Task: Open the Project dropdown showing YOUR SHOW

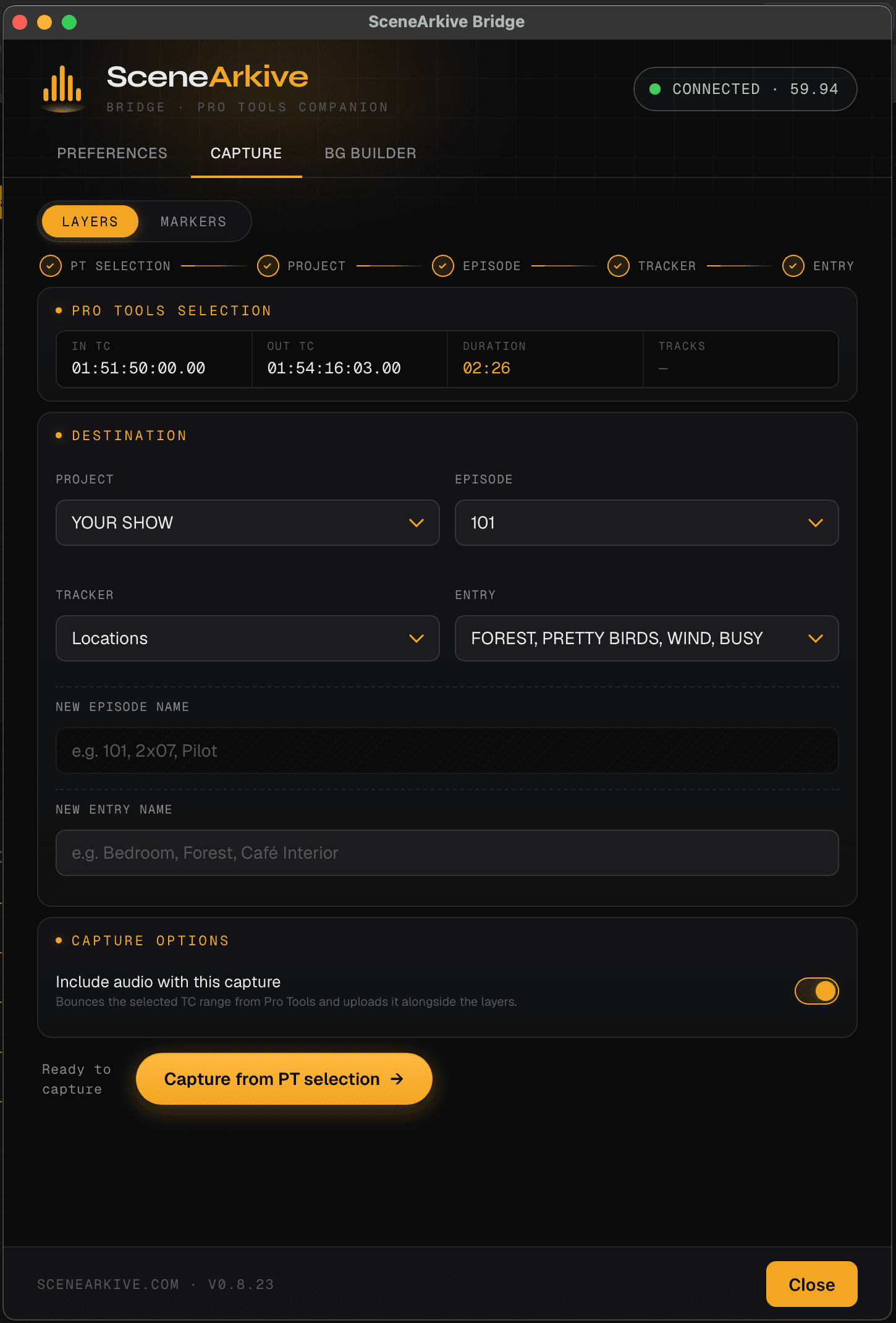Action: coord(247,522)
